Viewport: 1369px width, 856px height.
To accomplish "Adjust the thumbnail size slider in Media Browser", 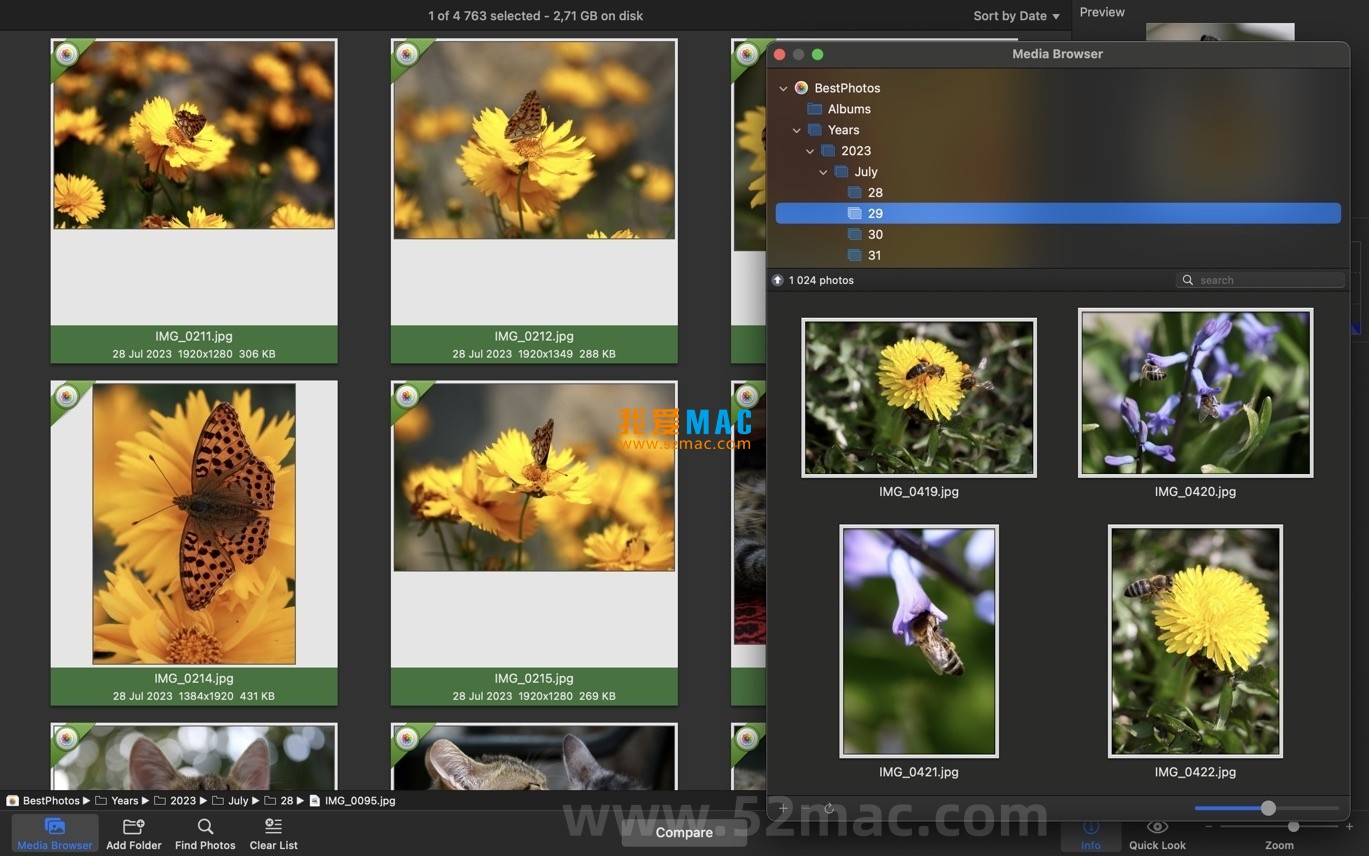I will (1267, 808).
